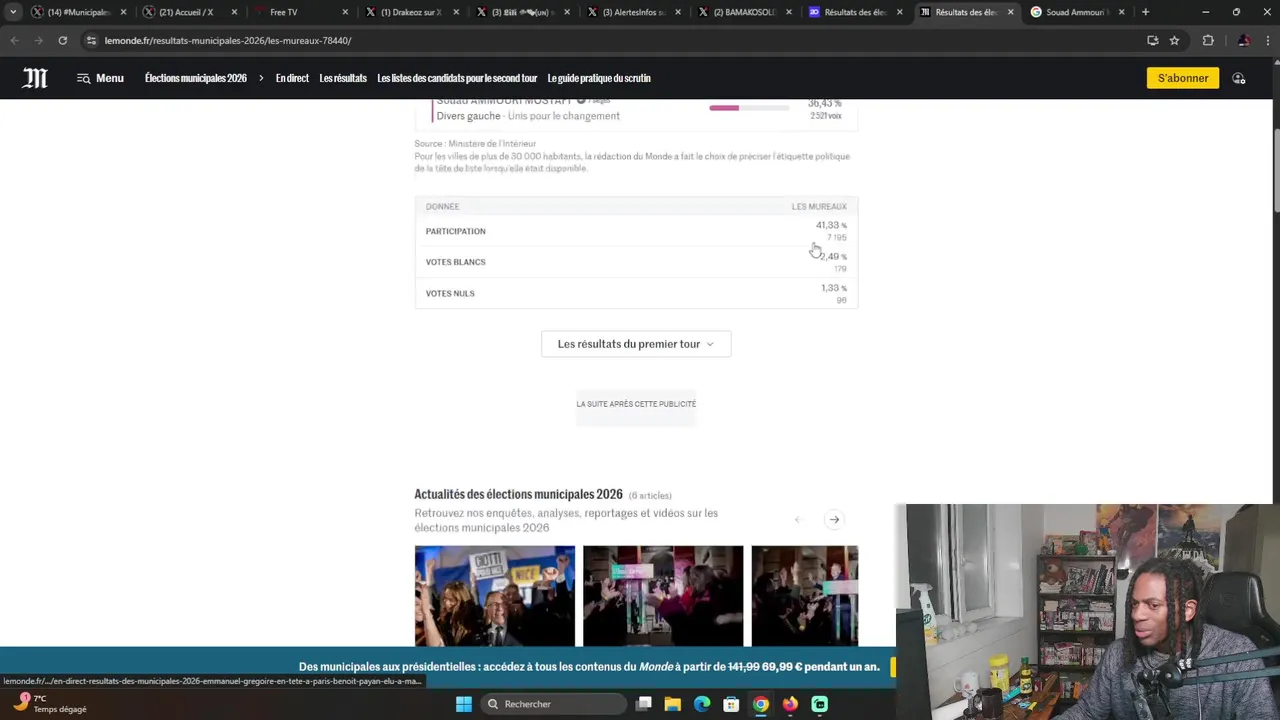Open the tab search dropdown arrow
The width and height of the screenshot is (1280, 720).
coord(13,12)
